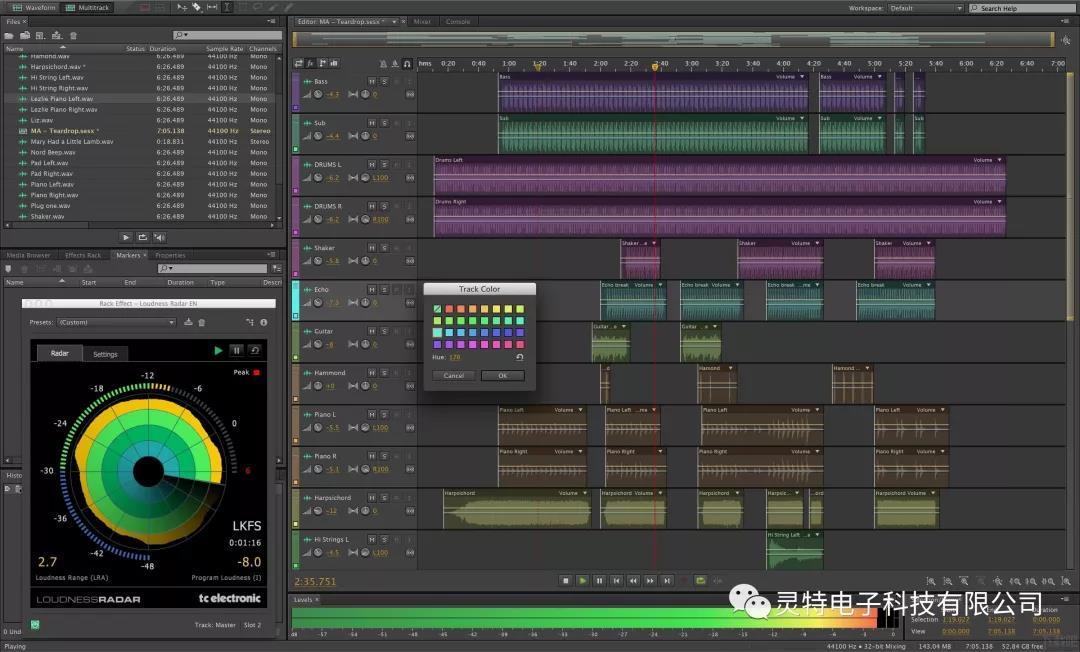Open the Presets (Custom) dropdown
This screenshot has height=652, width=1080.
116,322
